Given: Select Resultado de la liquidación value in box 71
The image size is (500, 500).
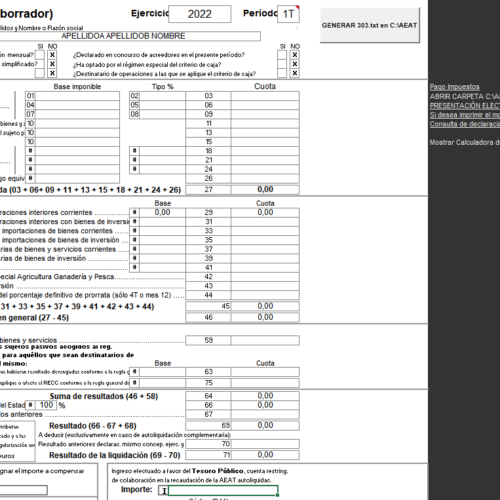Looking at the screenshot, I should tap(265, 455).
